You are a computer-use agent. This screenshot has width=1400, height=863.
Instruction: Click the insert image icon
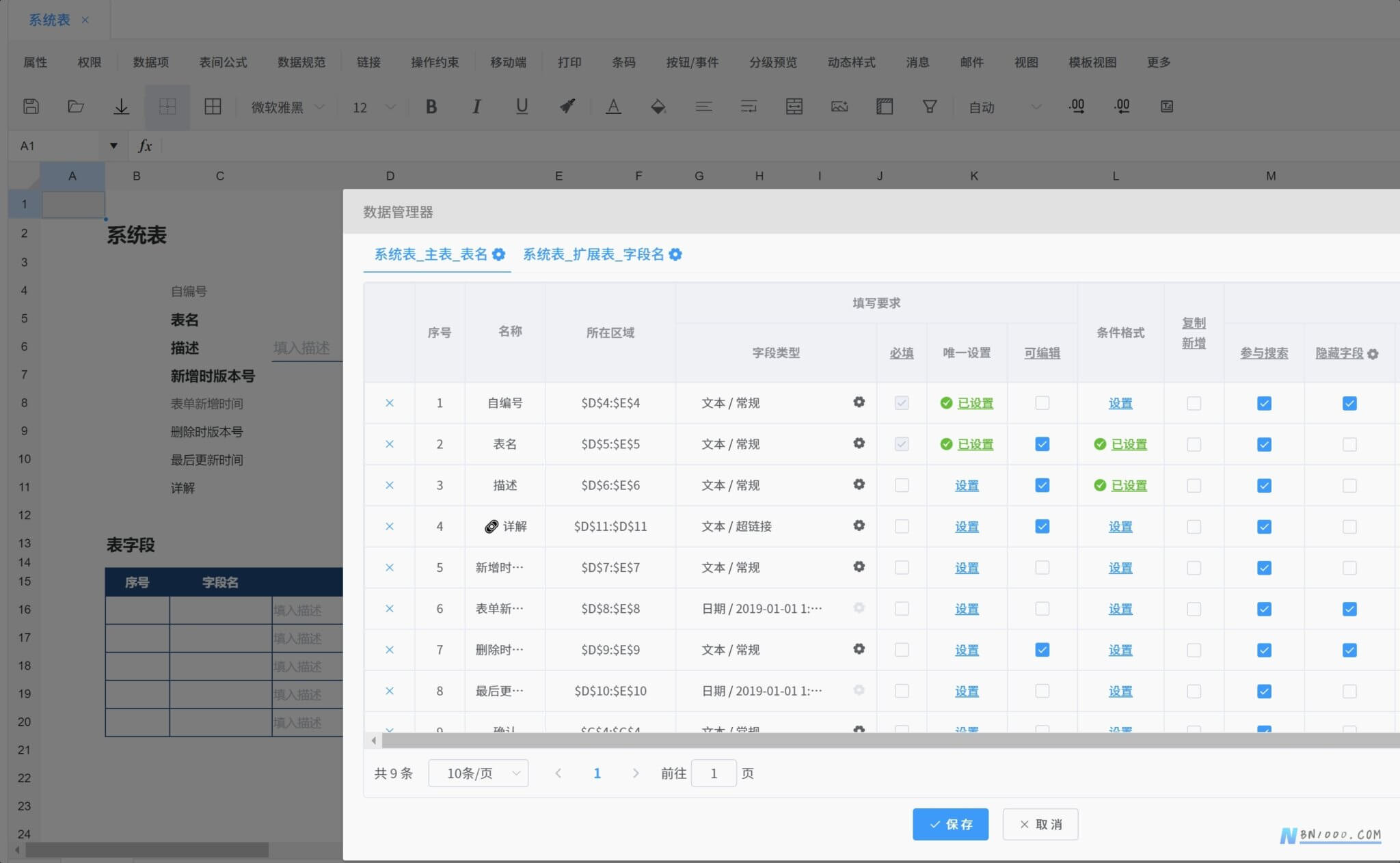(x=839, y=107)
